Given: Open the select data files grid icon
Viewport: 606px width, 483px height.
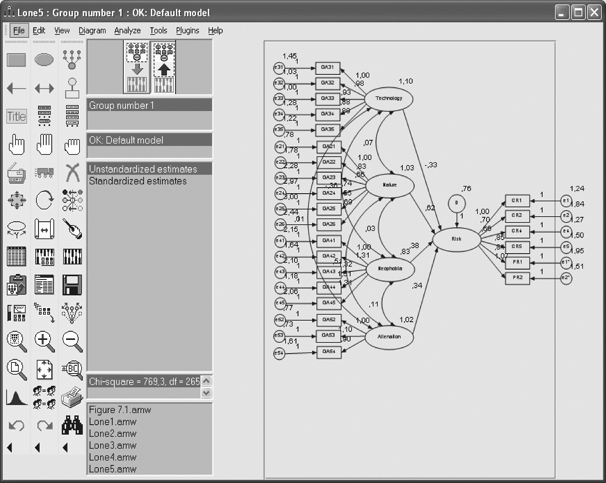Looking at the screenshot, I should [17, 257].
